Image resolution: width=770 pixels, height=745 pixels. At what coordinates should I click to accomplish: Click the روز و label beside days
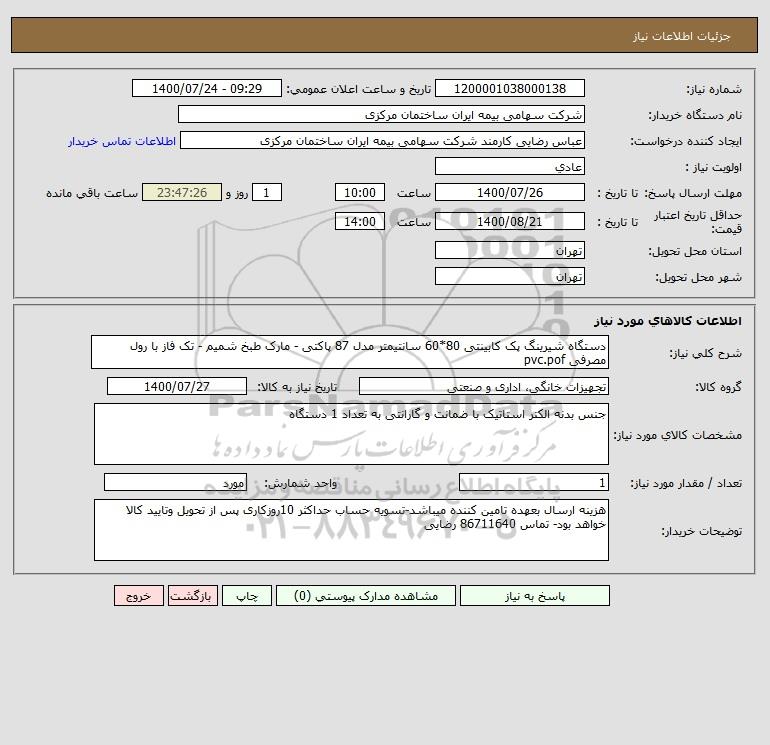point(237,193)
